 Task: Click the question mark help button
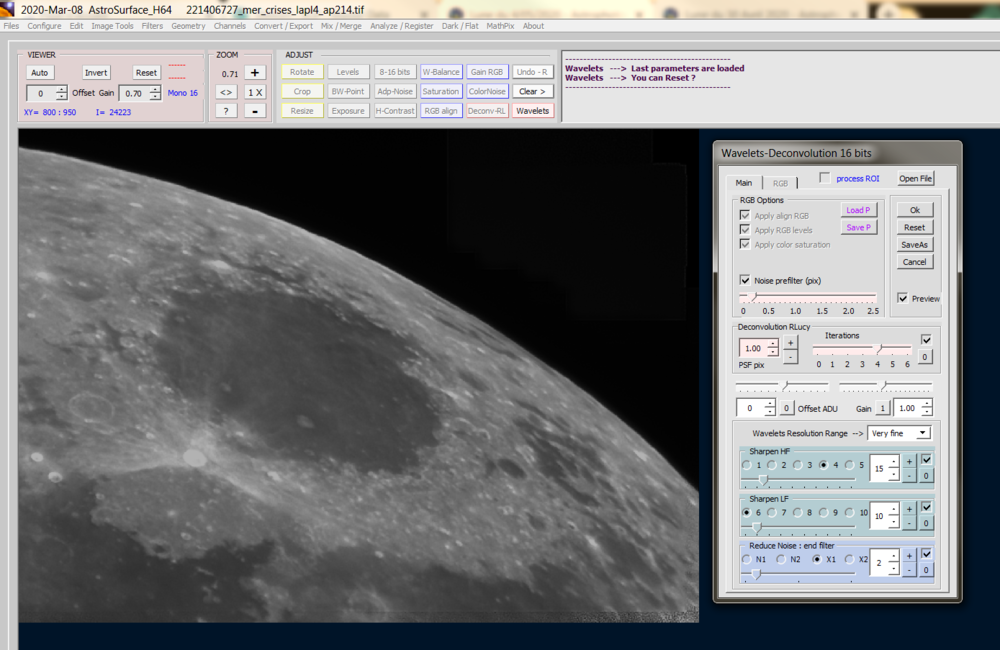[226, 111]
